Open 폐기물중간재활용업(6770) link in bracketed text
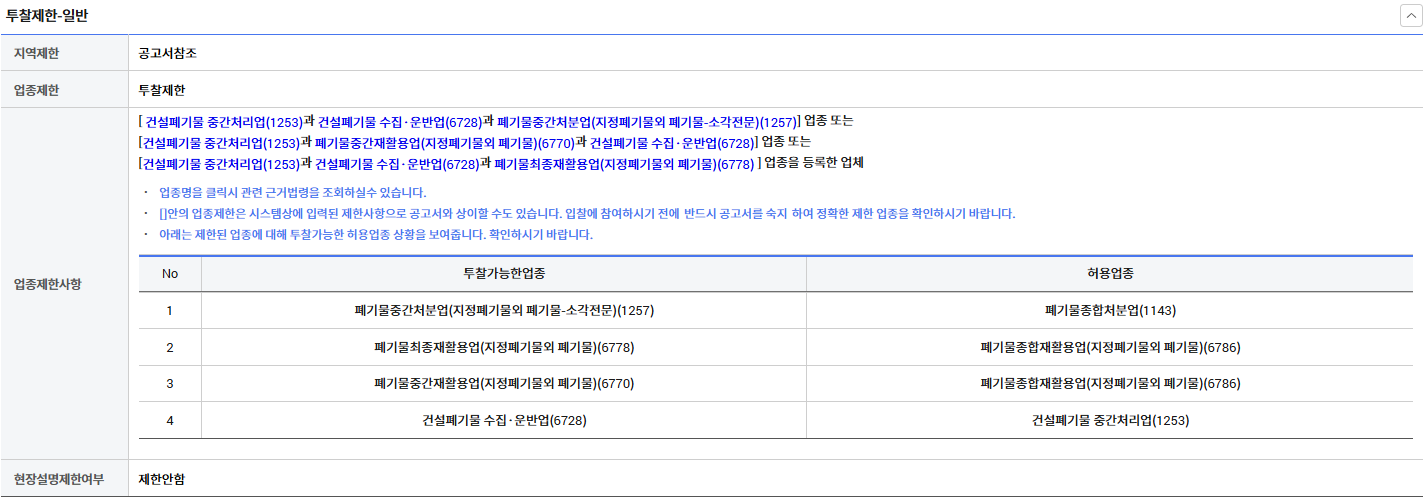The image size is (1424, 498). (x=445, y=142)
